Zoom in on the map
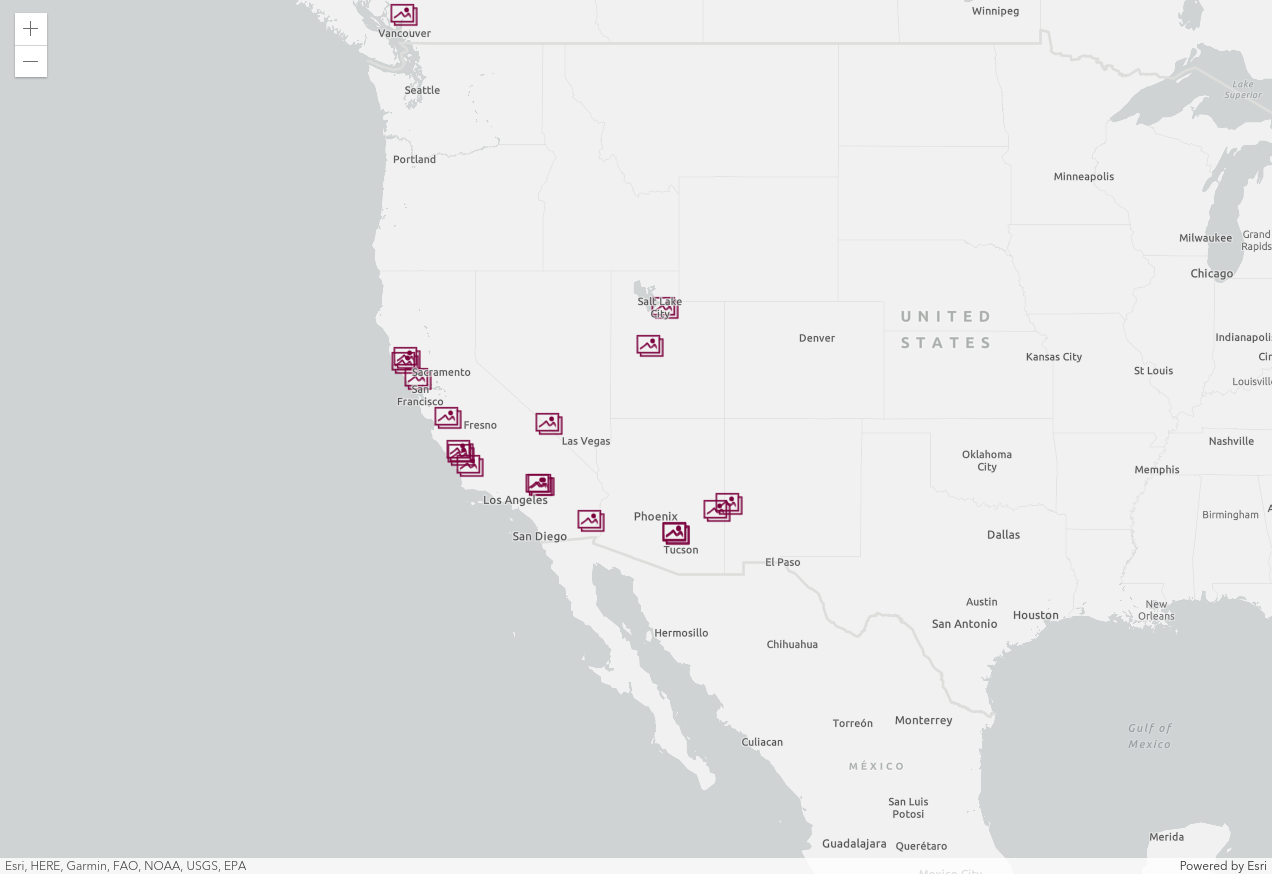Viewport: 1272px width, 874px height. (x=31, y=29)
